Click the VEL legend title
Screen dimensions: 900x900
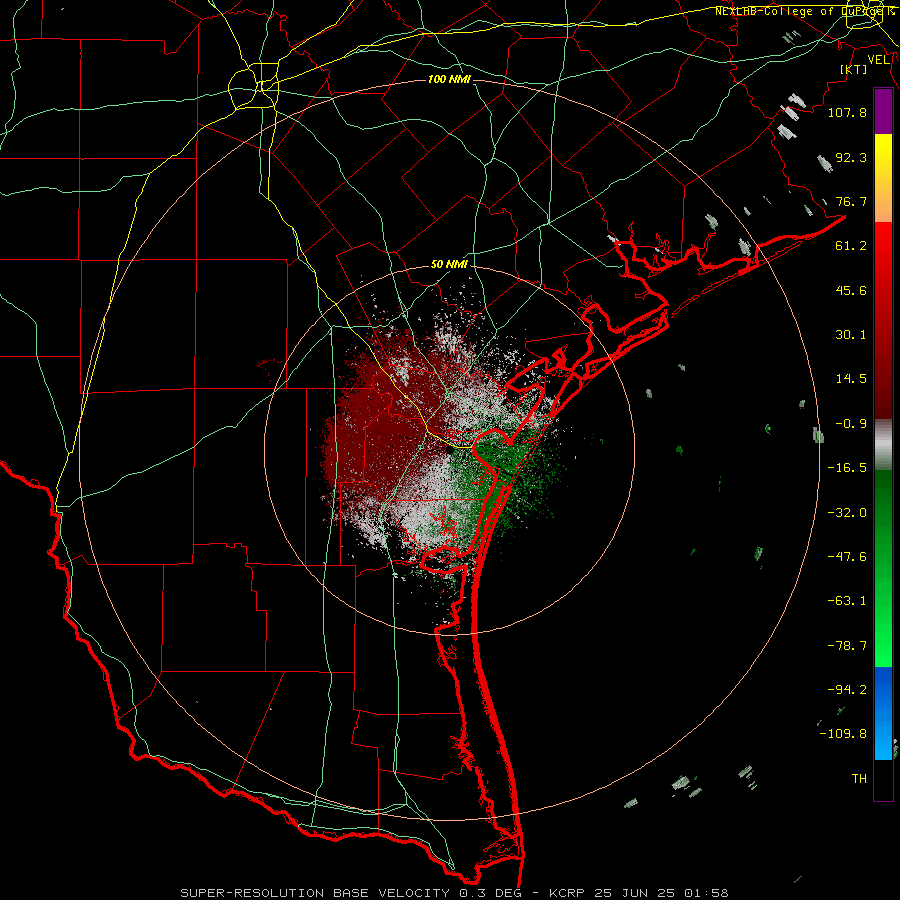pos(878,60)
